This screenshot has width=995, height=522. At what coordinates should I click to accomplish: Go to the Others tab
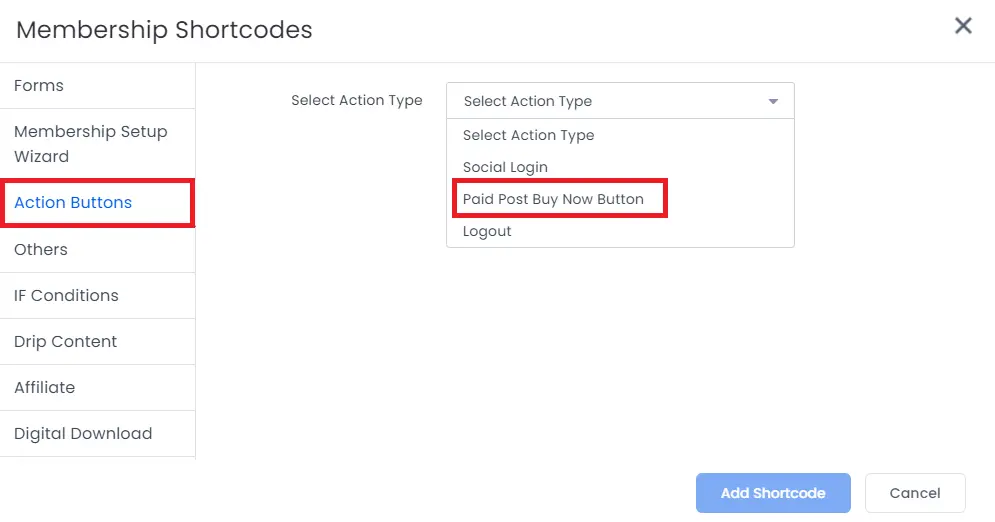click(x=98, y=249)
